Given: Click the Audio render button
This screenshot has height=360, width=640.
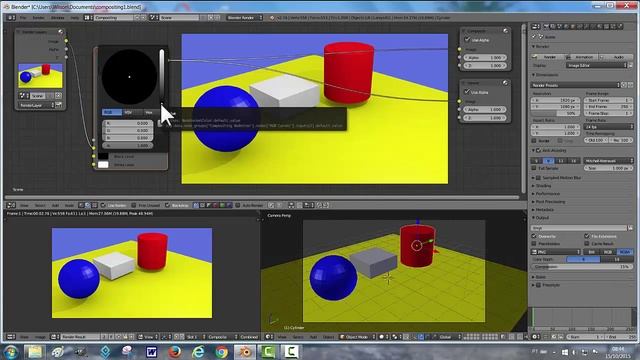Looking at the screenshot, I should 617,57.
